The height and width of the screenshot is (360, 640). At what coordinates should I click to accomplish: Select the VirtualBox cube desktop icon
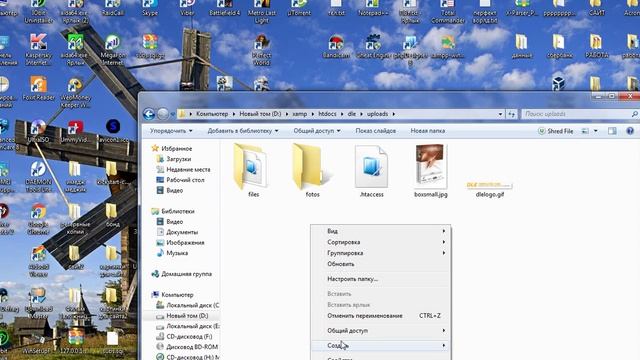558,84
